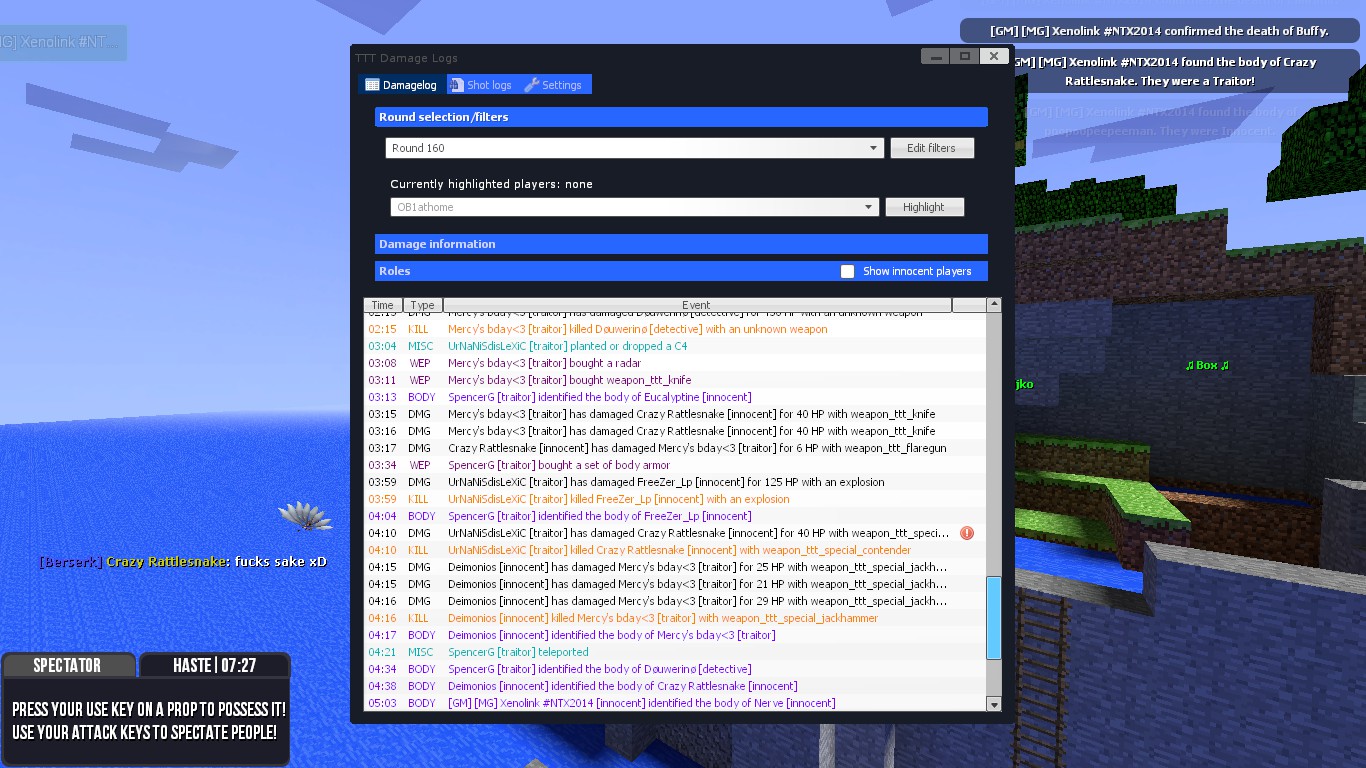Image resolution: width=1366 pixels, height=768 pixels.
Task: Select the Deimonios damage row for 21 HP
Action: click(675, 584)
